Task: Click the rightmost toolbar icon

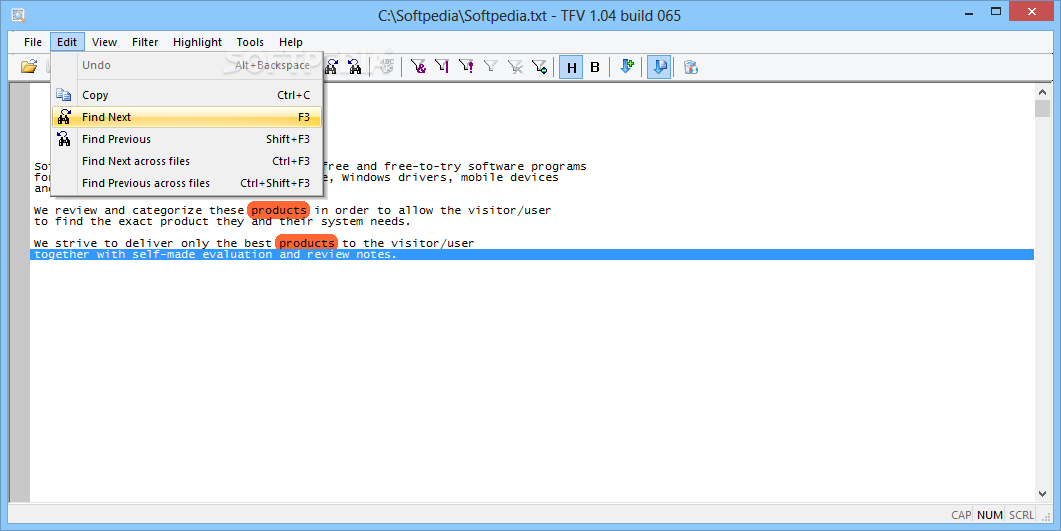Action: coord(690,66)
